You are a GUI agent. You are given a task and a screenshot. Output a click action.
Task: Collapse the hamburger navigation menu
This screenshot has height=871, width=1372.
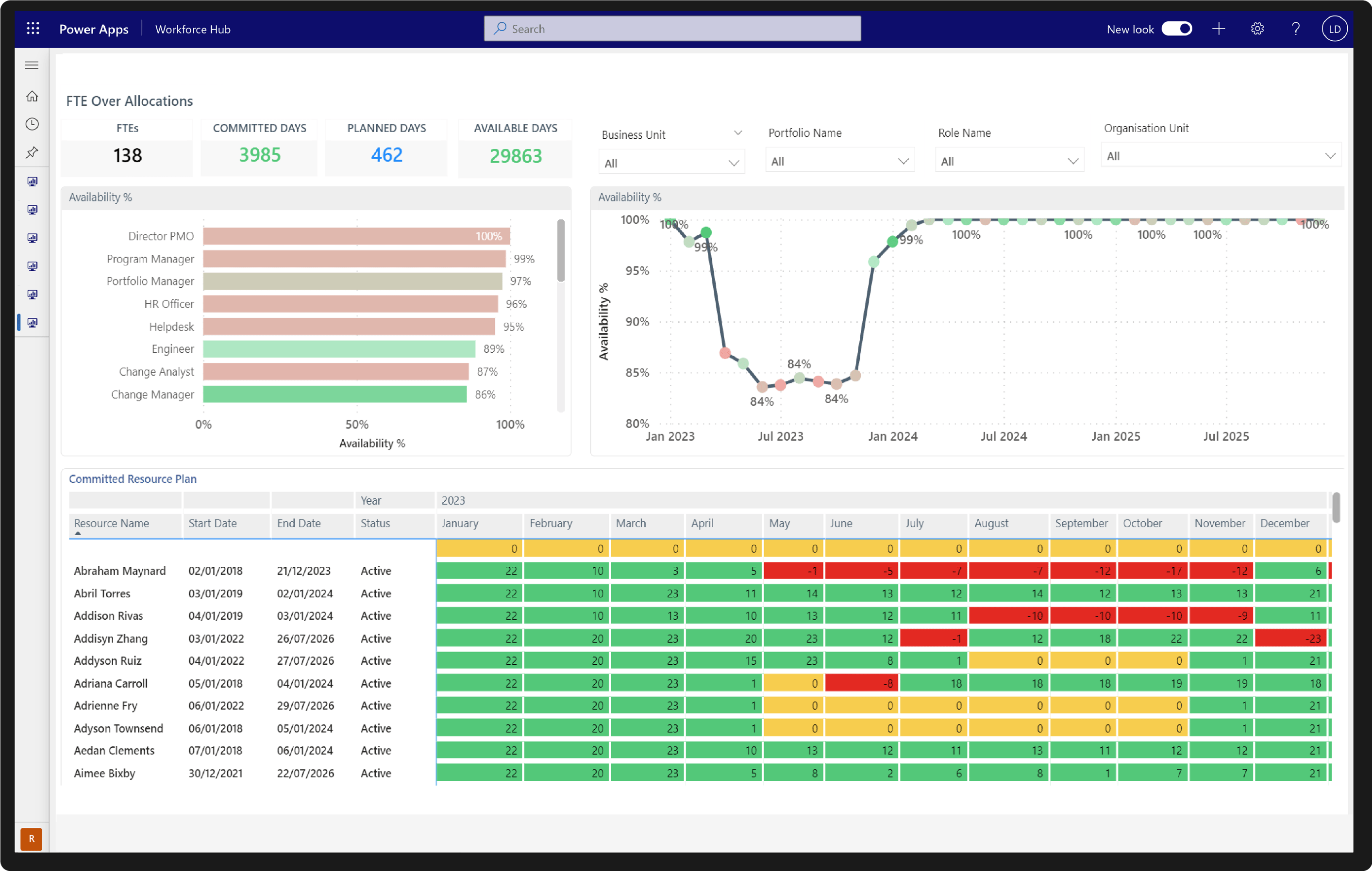click(33, 66)
